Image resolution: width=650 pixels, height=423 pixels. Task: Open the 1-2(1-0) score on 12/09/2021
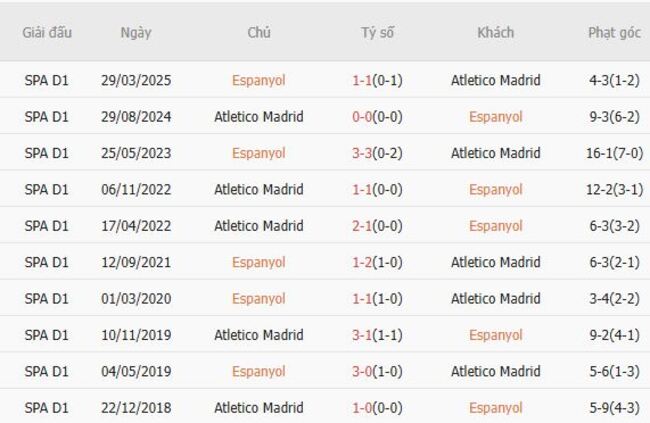click(x=377, y=262)
